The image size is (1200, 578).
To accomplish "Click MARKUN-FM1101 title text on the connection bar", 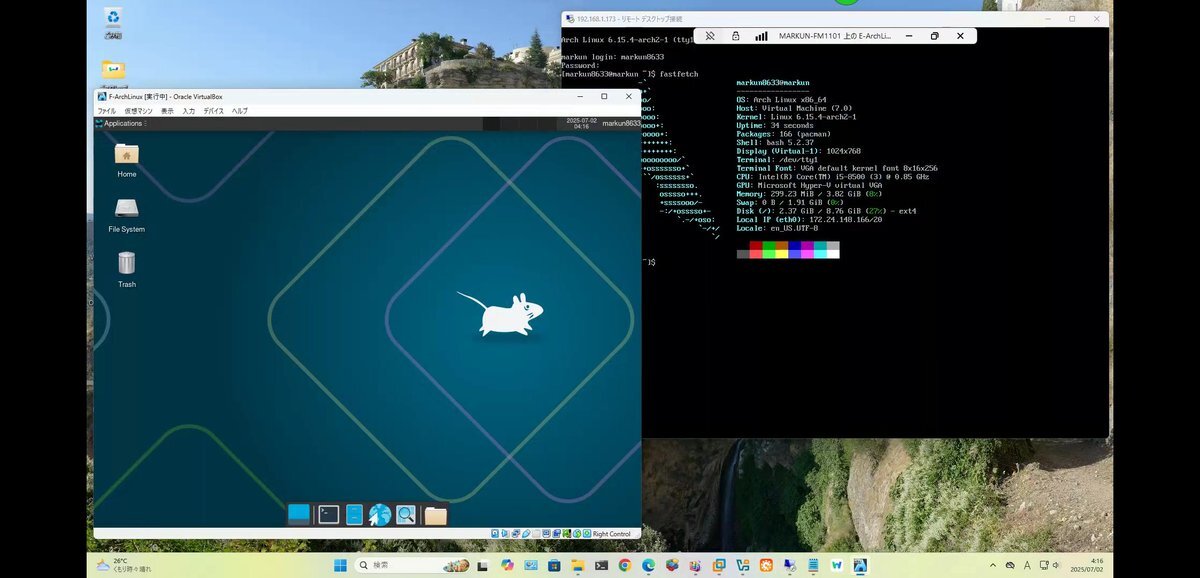I will click(837, 36).
